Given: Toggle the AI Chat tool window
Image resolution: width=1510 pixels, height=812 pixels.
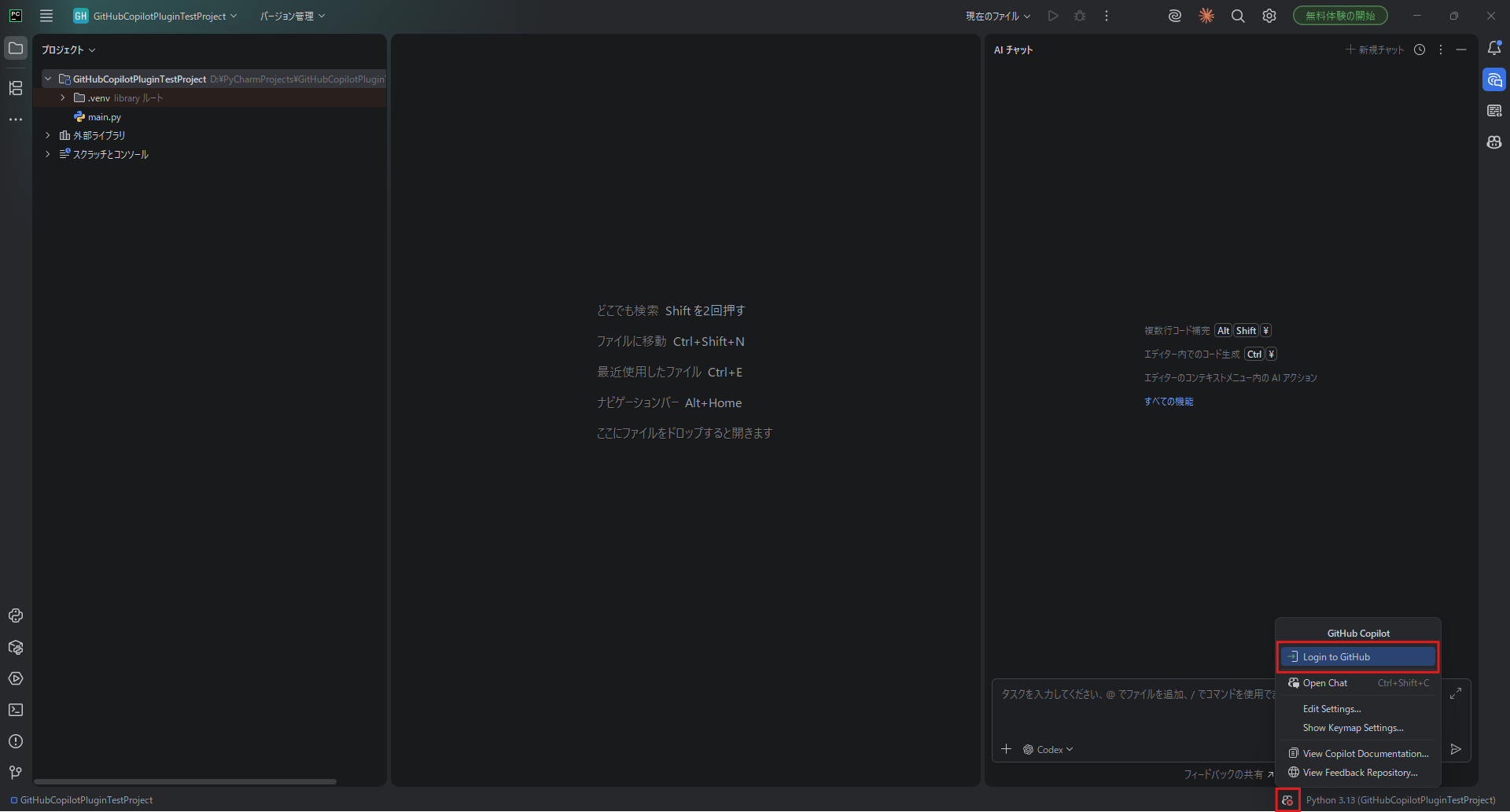Looking at the screenshot, I should coord(1494,80).
